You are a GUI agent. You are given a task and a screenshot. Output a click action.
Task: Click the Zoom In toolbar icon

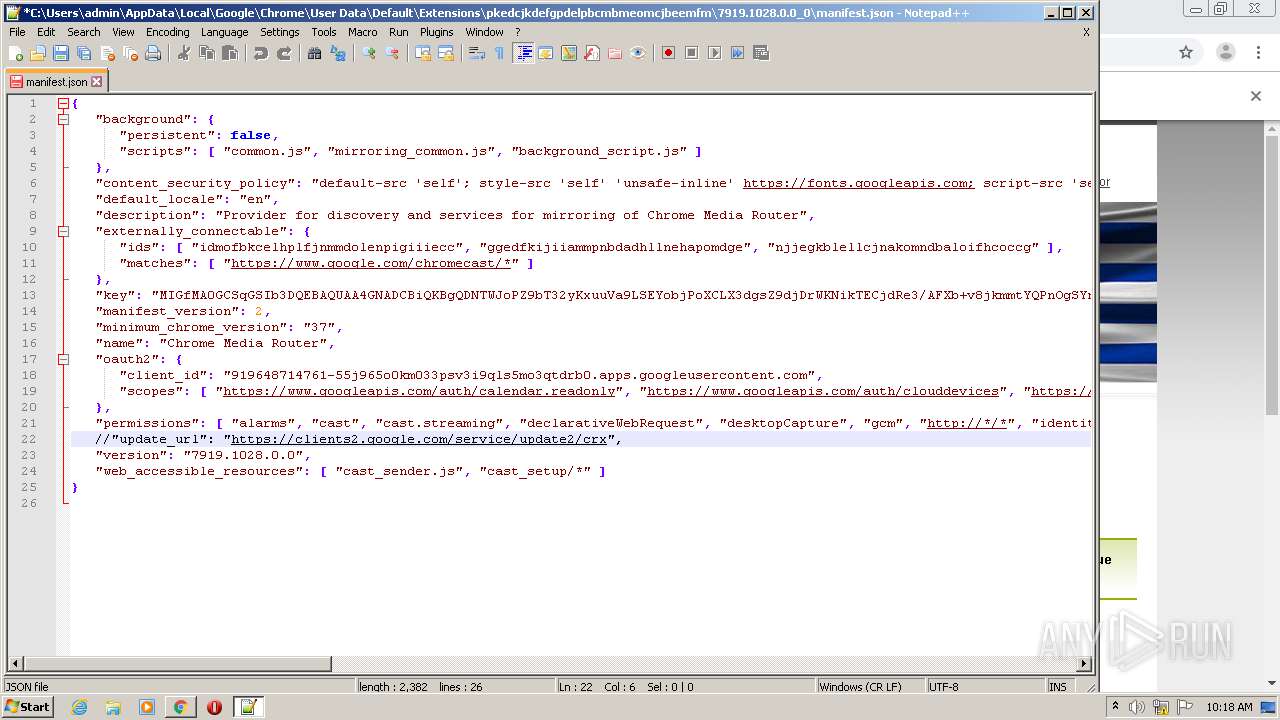(x=369, y=53)
